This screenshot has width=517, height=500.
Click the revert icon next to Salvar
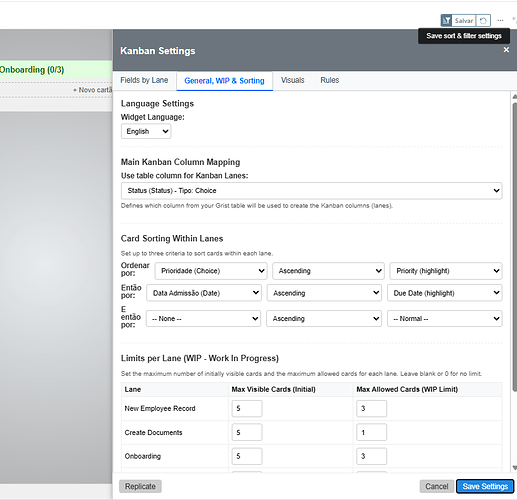[x=483, y=21]
